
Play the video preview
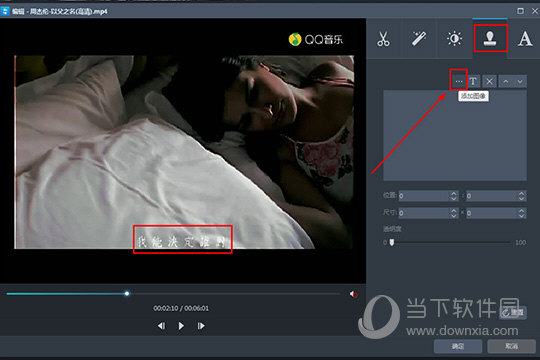[x=181, y=326]
